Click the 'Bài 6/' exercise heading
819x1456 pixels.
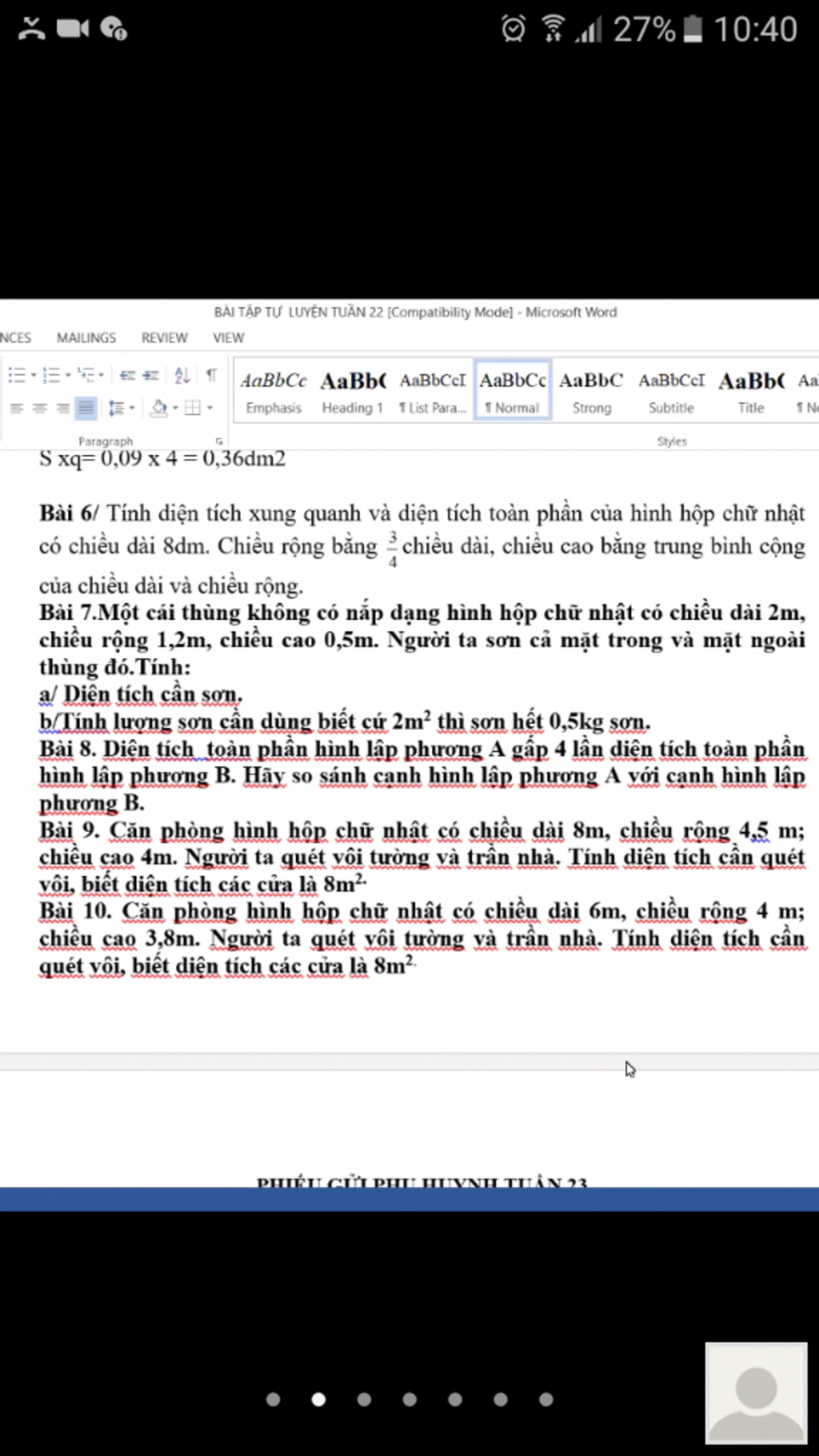pos(69,513)
